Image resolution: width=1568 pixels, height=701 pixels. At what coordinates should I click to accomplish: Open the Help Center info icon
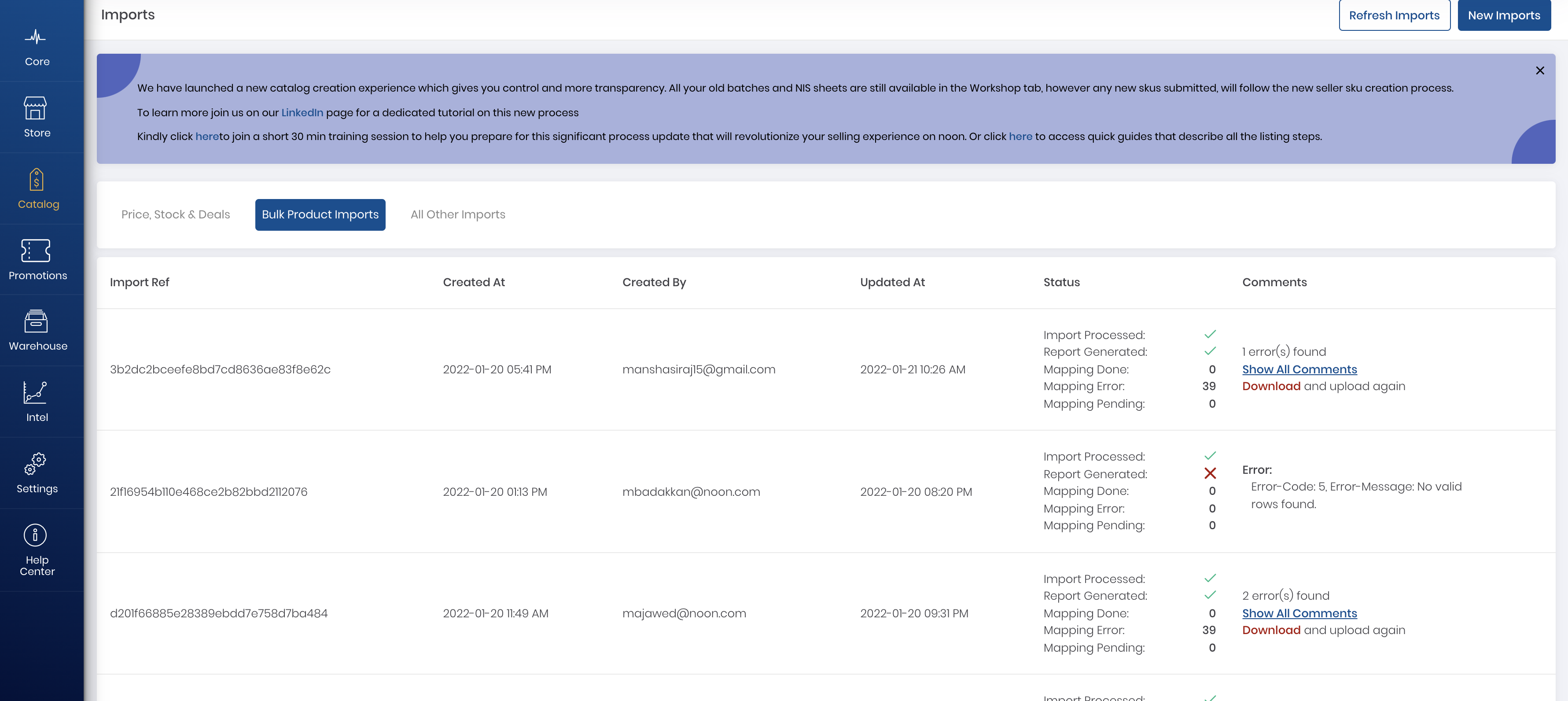coord(35,535)
